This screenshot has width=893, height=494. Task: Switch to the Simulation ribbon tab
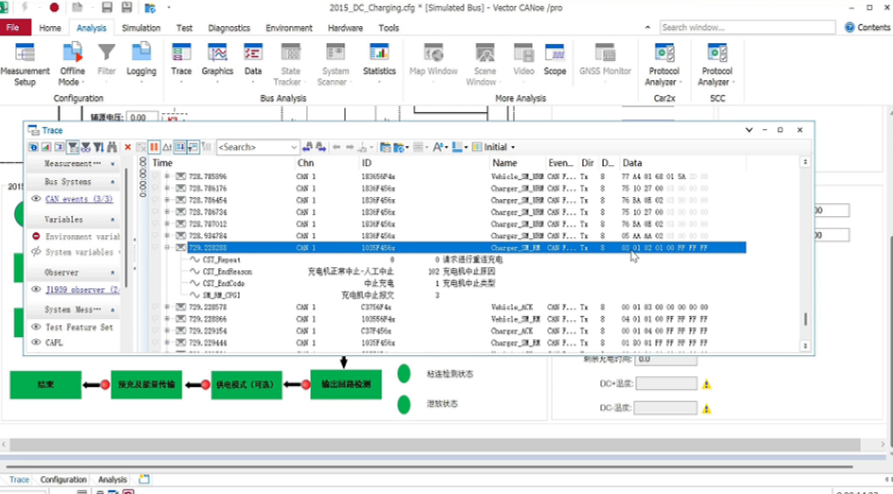coord(141,27)
